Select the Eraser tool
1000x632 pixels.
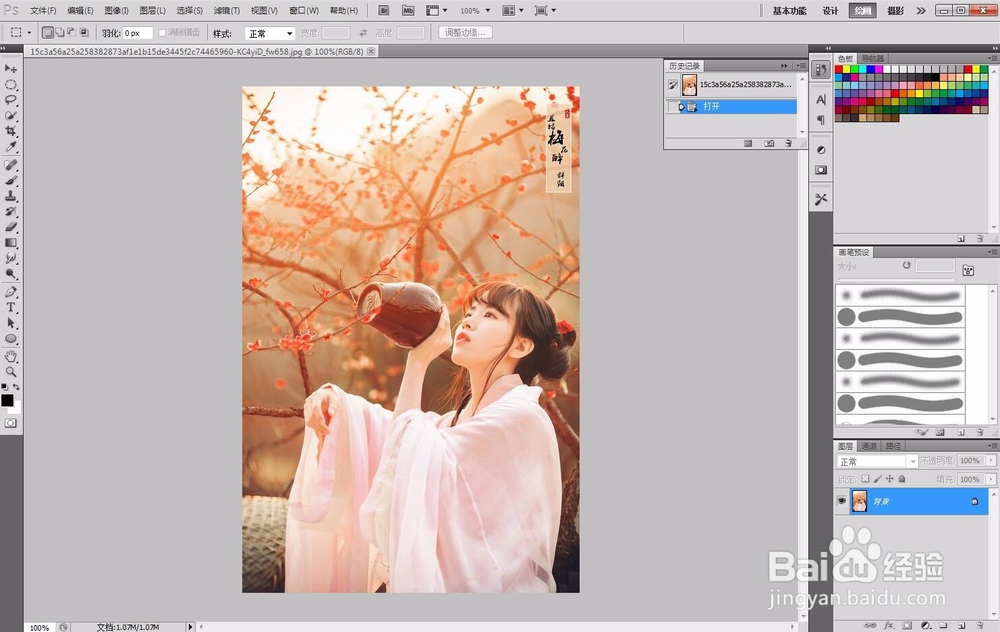[11, 227]
